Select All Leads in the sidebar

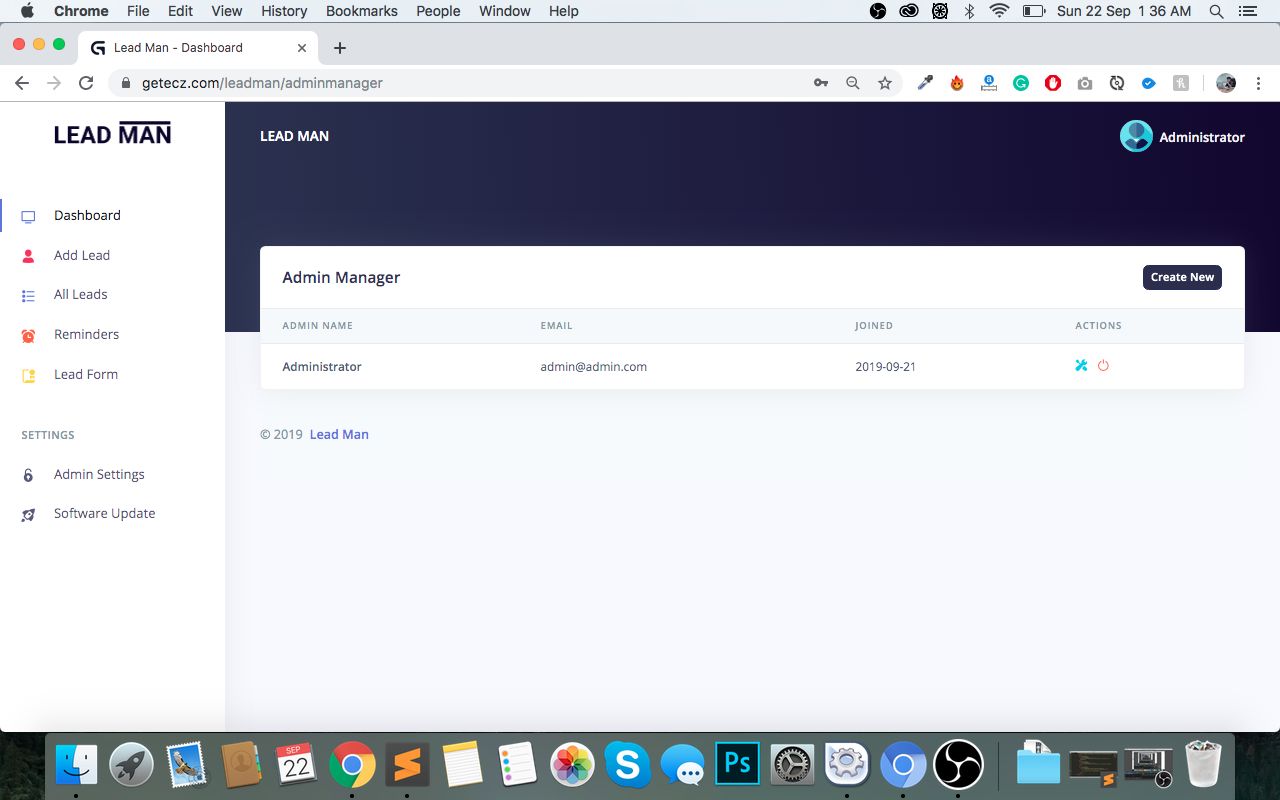(81, 294)
